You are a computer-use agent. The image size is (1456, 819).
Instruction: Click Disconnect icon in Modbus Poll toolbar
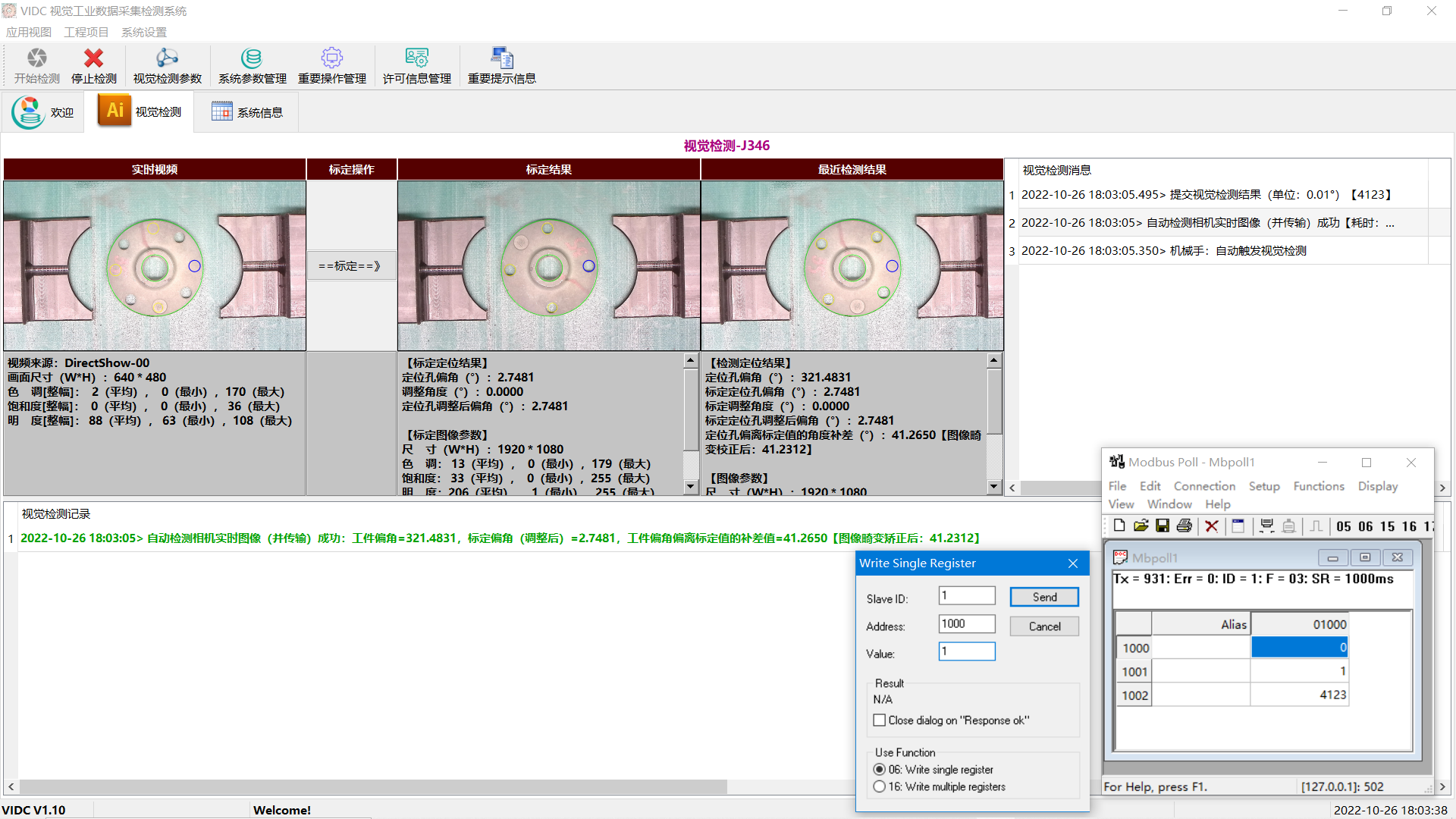pos(1288,526)
